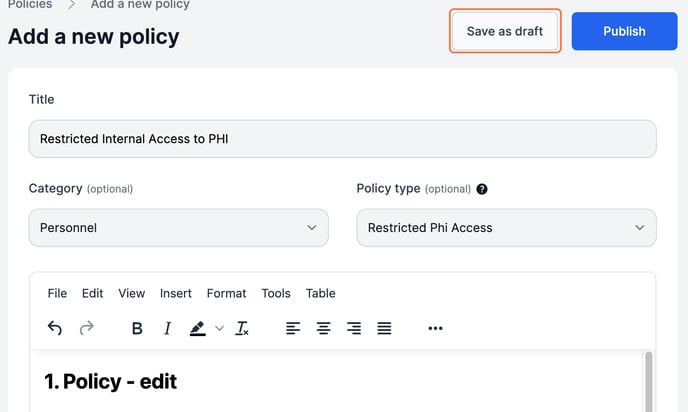Viewport: 688px width, 412px height.
Task: Apply the highlight color marker
Action: [197, 328]
